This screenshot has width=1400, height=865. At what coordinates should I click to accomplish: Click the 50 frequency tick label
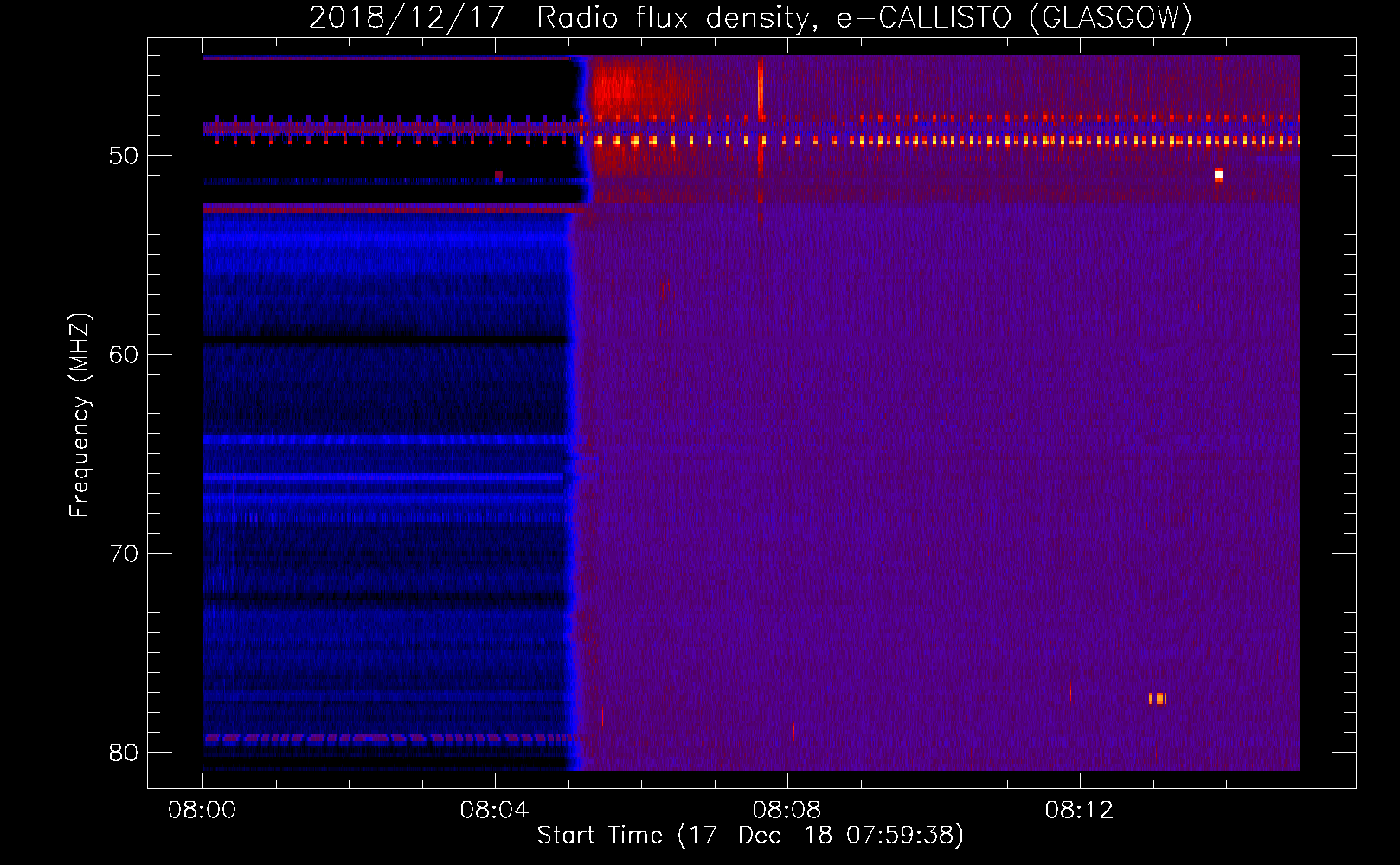pyautogui.click(x=124, y=156)
